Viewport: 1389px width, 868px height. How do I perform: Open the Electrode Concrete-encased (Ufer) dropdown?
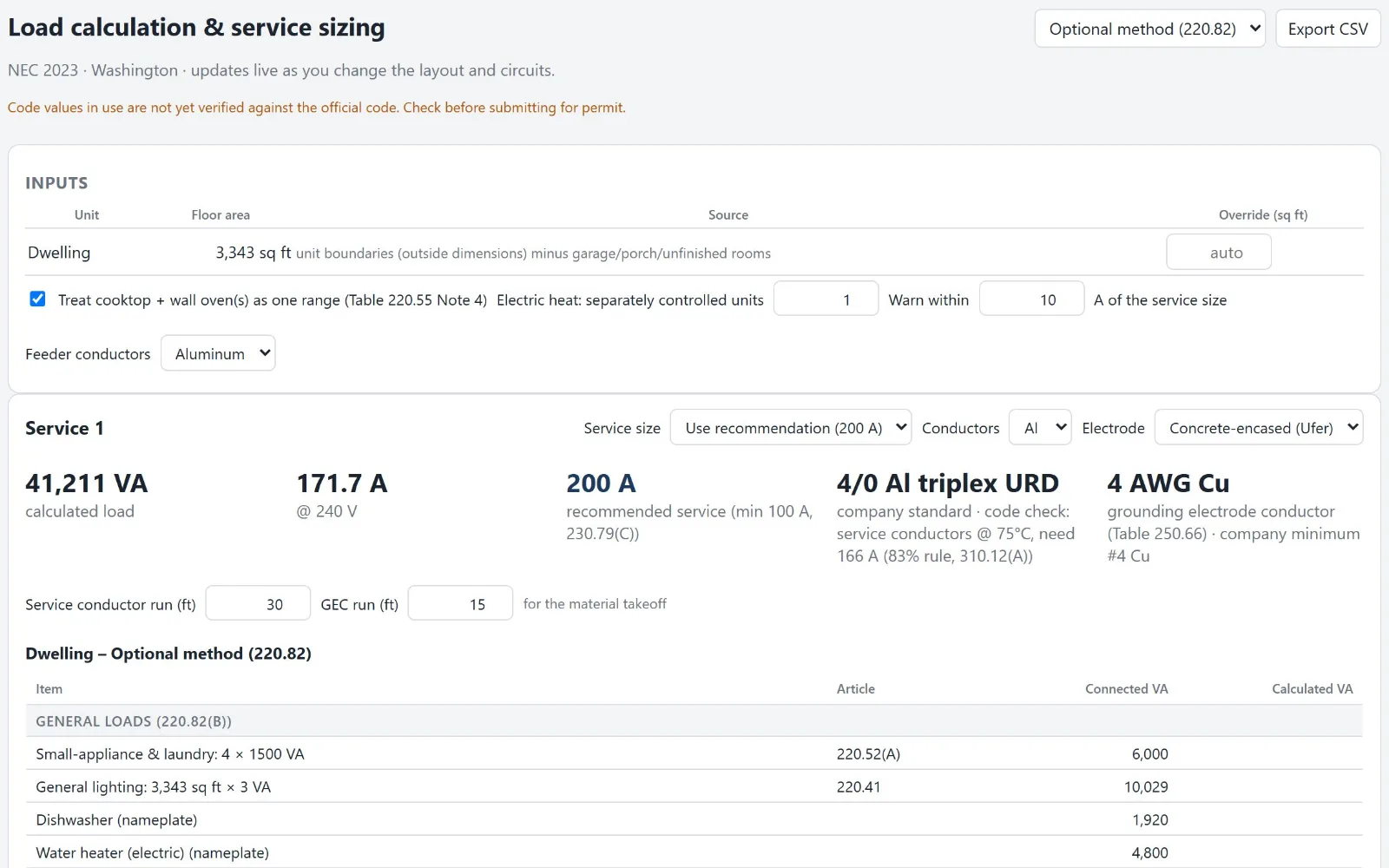pos(1259,428)
